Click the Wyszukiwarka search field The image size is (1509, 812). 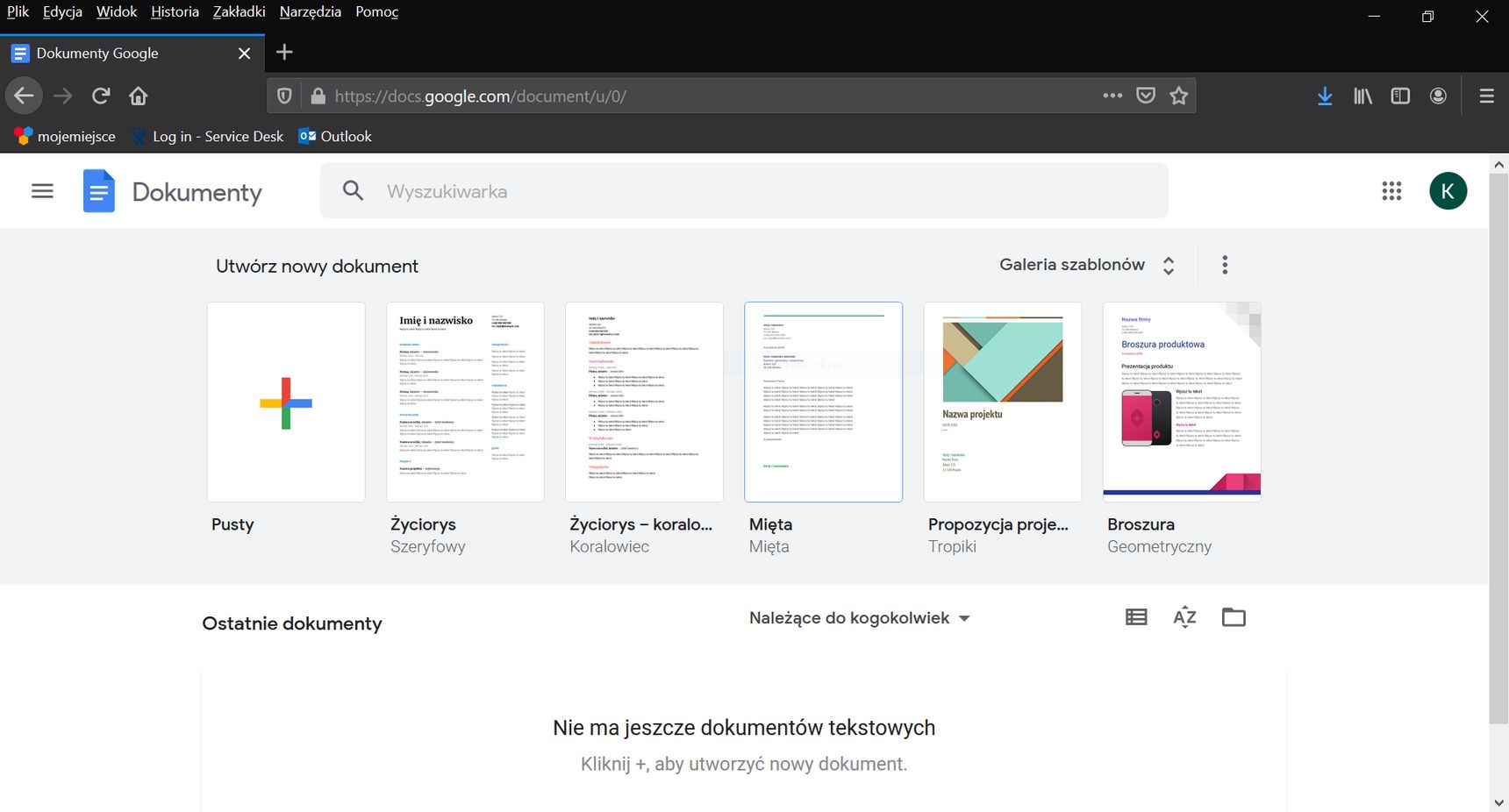[x=744, y=190]
